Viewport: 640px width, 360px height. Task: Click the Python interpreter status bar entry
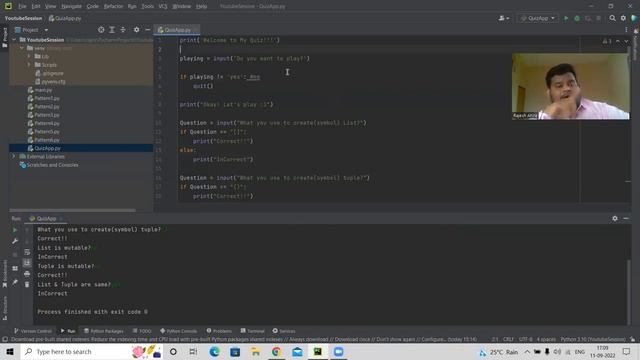pos(593,339)
